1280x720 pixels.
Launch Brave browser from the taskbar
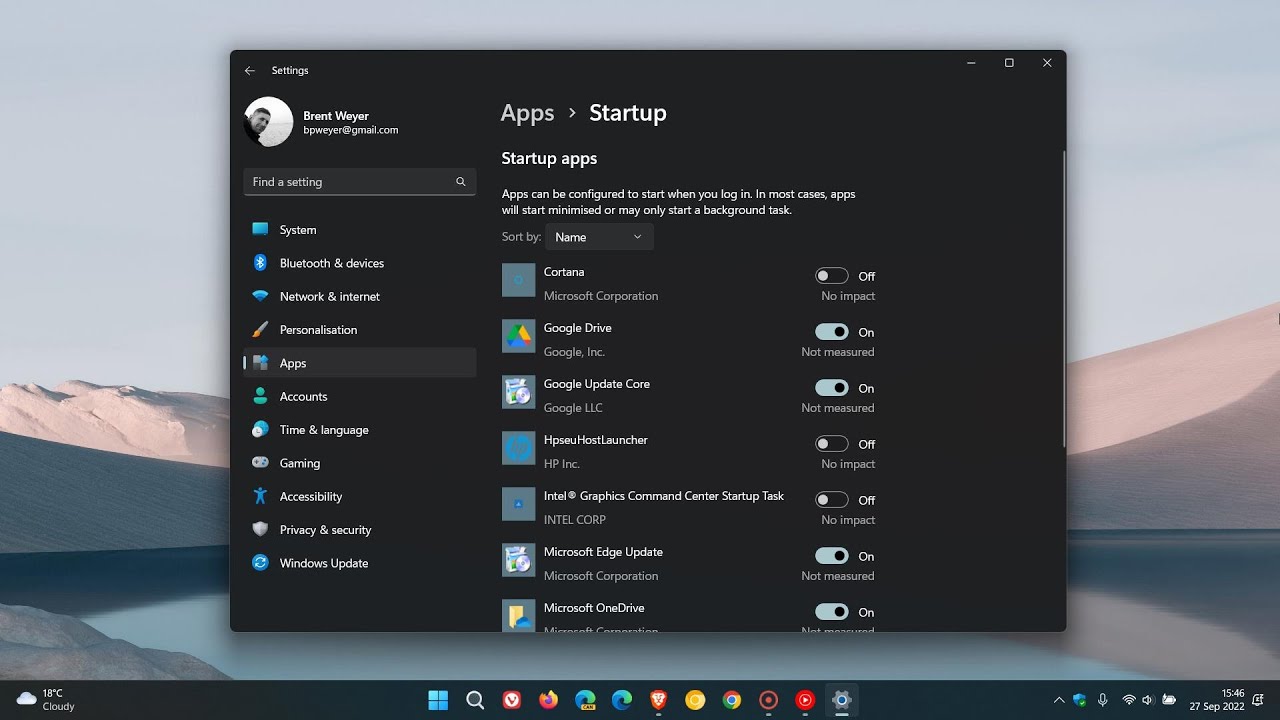(x=658, y=700)
